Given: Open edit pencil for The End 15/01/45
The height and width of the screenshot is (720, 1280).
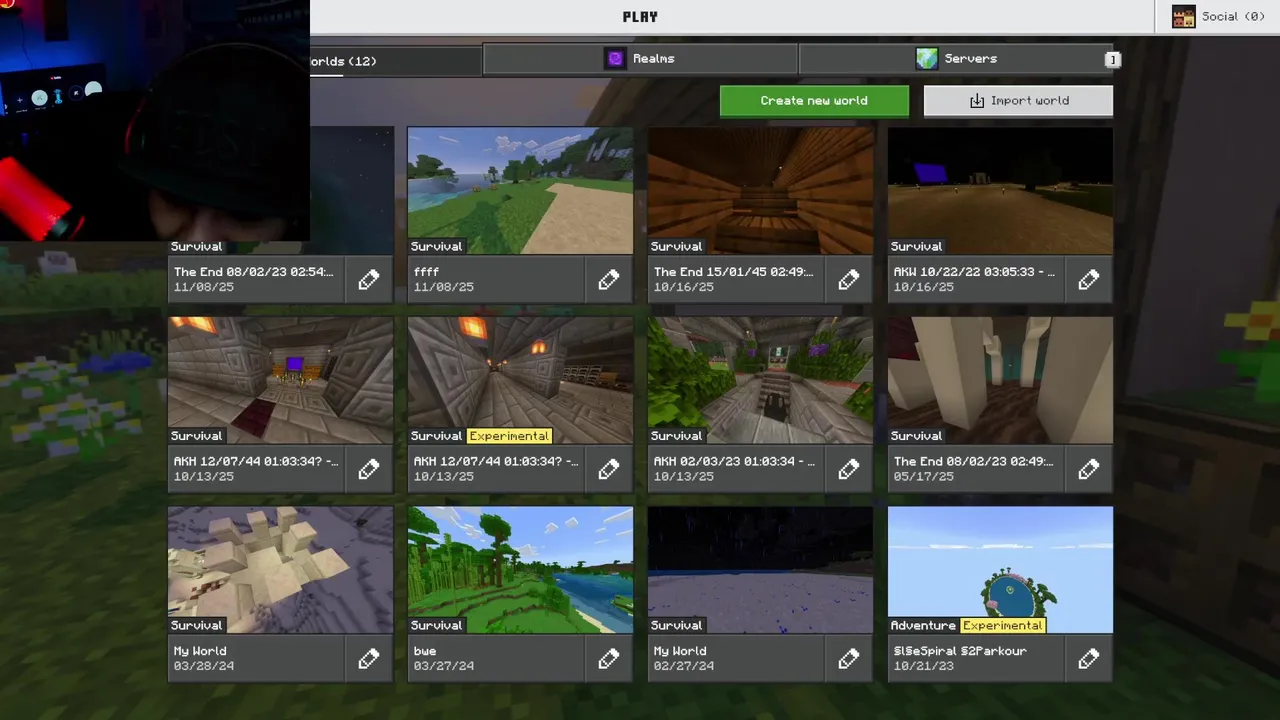Looking at the screenshot, I should (x=848, y=280).
